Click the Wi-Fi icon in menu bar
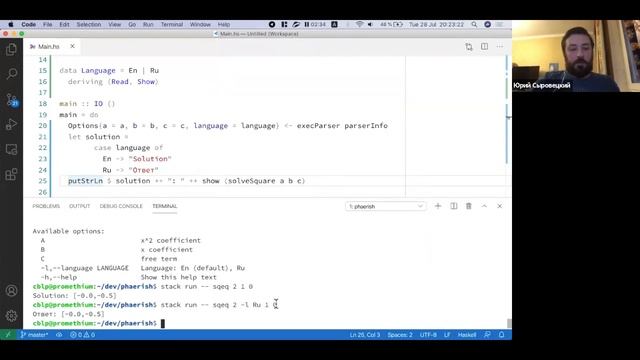Image resolution: width=640 pixels, height=360 pixels. pyautogui.click(x=360, y=24)
